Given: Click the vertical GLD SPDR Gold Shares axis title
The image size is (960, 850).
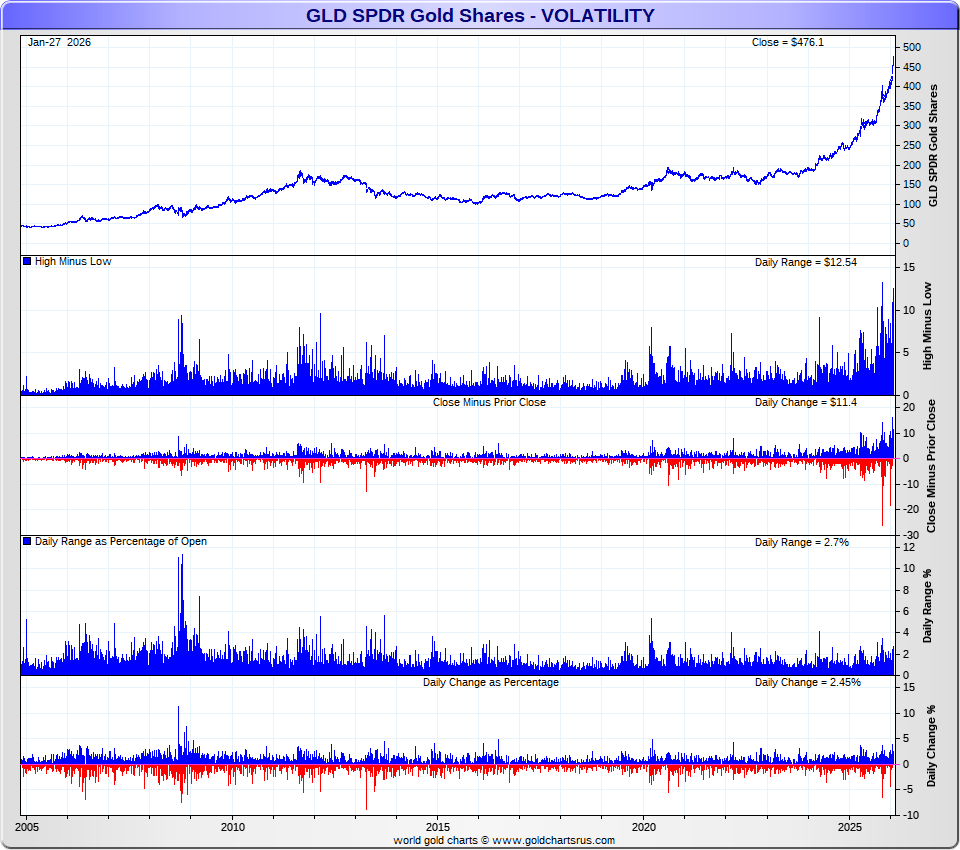Looking at the screenshot, I should 934,145.
